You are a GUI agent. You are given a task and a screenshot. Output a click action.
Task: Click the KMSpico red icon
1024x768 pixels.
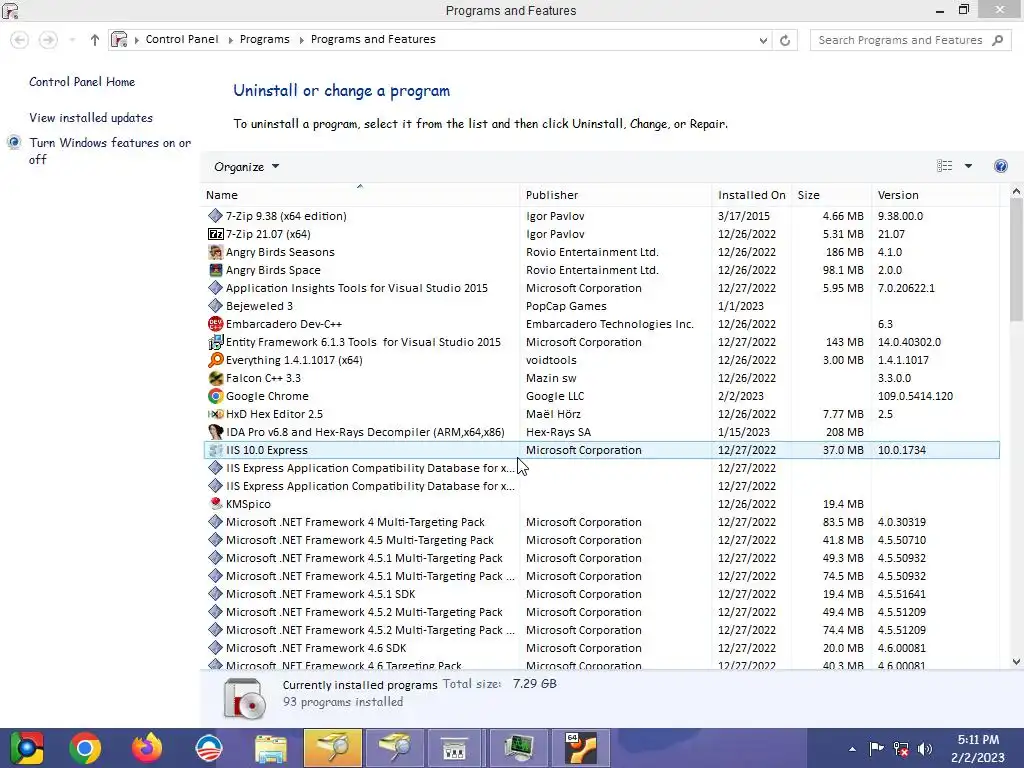click(216, 504)
